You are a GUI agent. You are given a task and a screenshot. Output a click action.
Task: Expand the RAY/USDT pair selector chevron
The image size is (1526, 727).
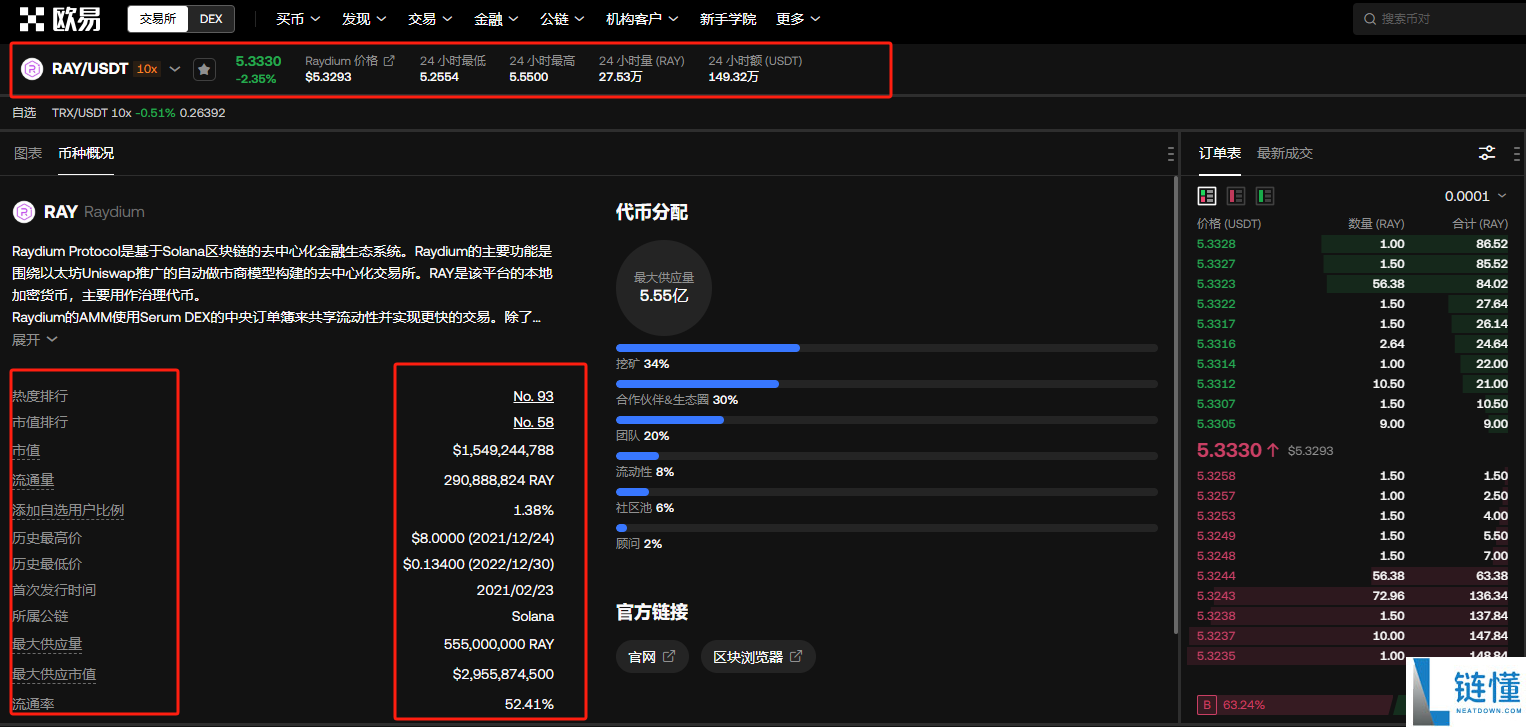pyautogui.click(x=175, y=69)
